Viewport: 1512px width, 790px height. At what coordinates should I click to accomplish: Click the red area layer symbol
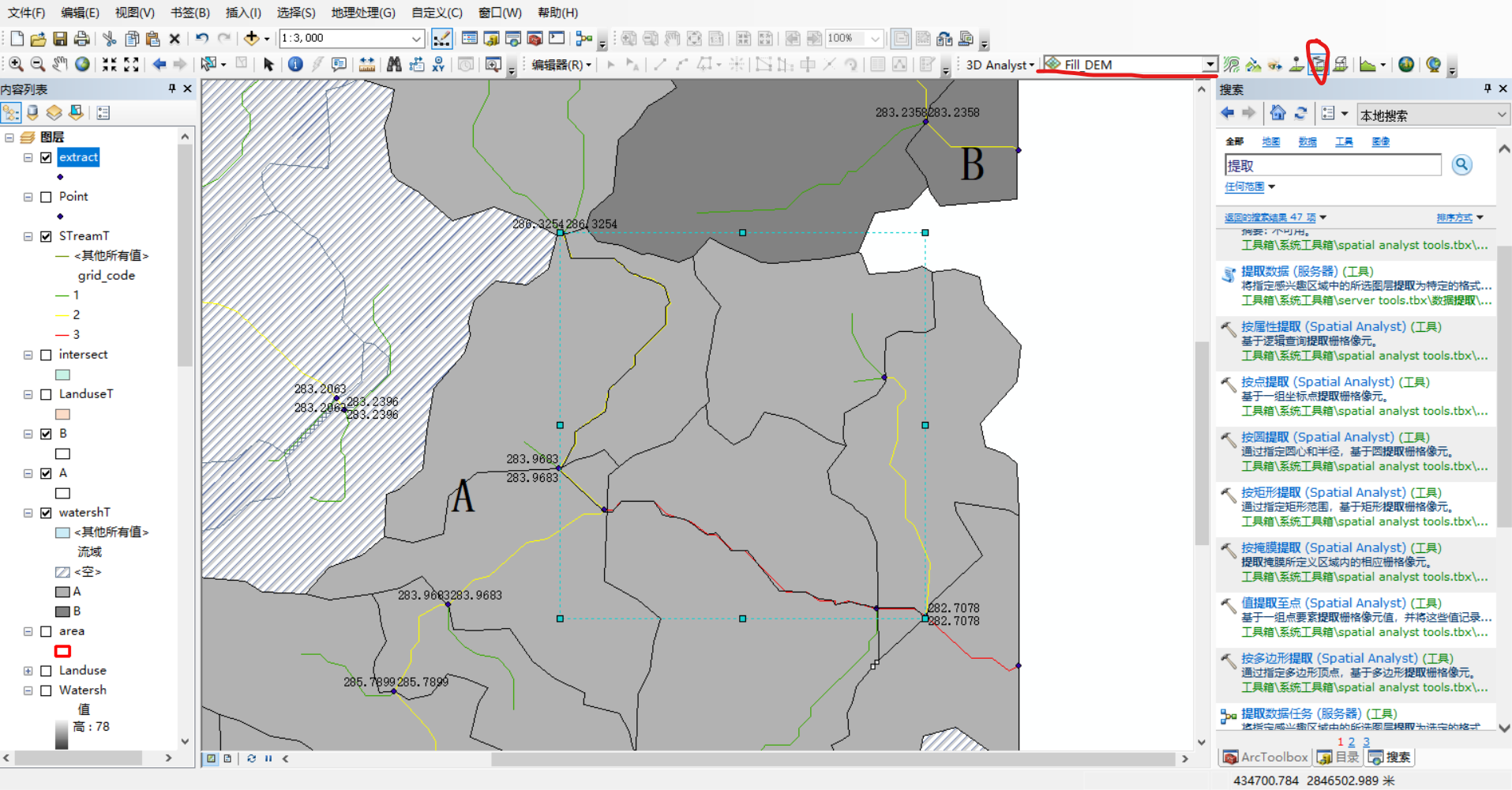point(63,651)
